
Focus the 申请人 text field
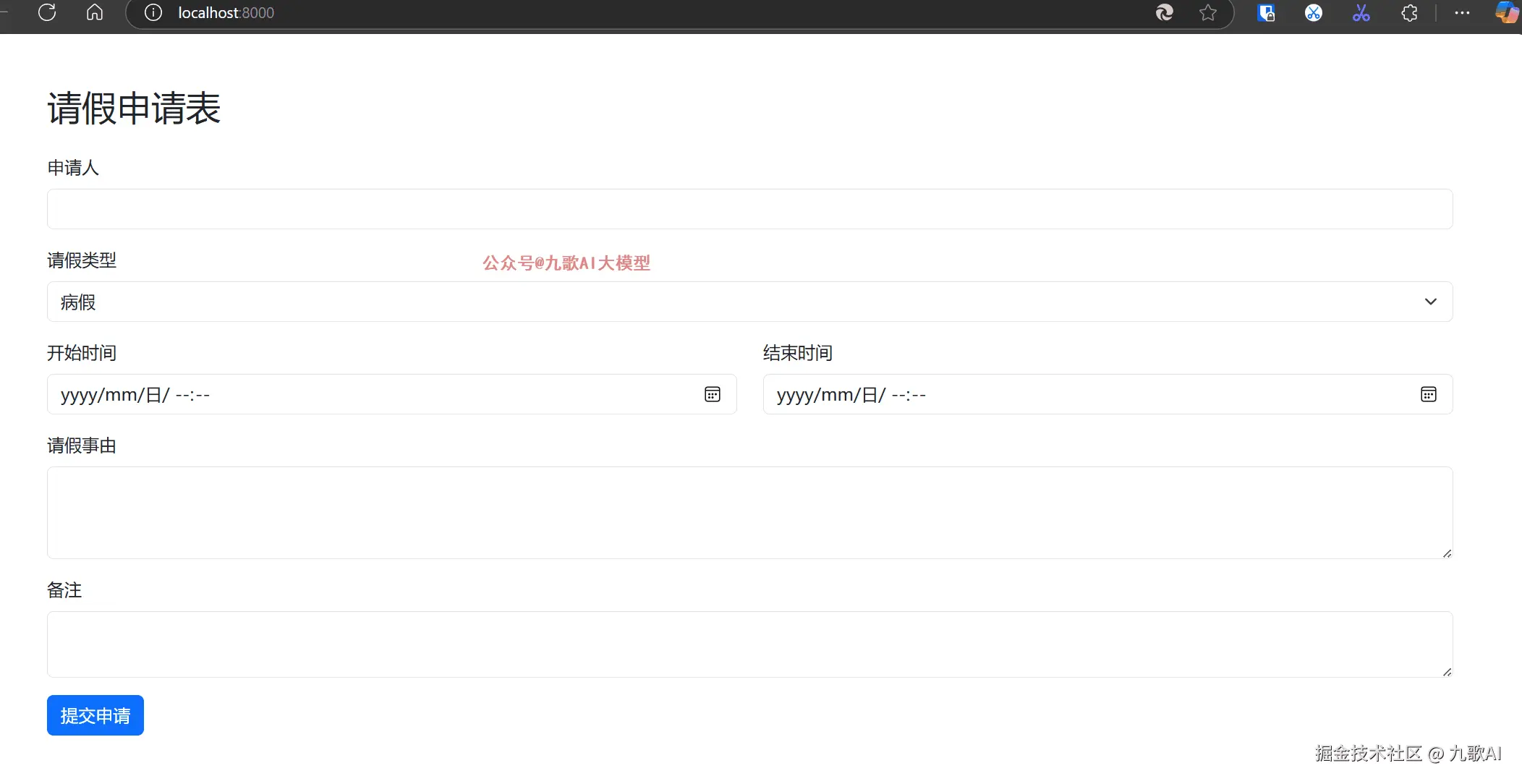click(x=749, y=209)
